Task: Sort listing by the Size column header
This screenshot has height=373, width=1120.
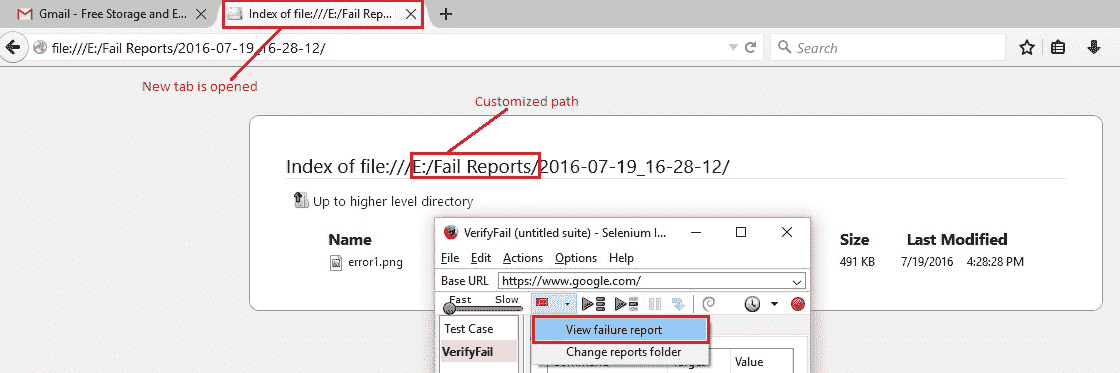Action: tap(854, 239)
